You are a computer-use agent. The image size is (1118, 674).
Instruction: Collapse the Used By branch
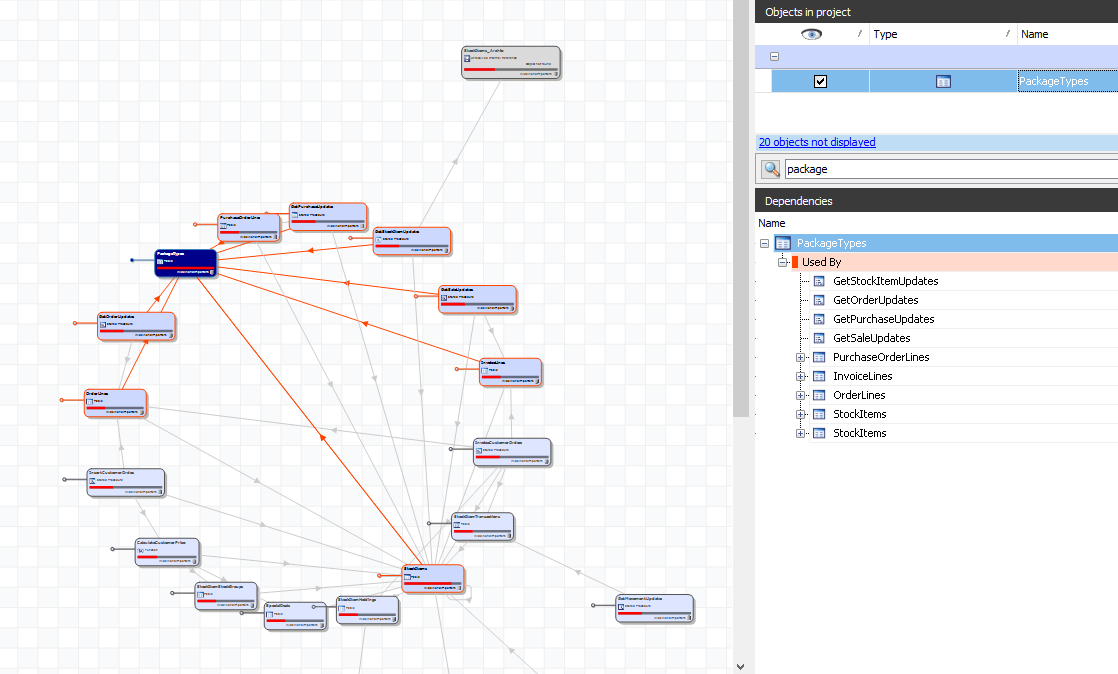click(x=782, y=261)
